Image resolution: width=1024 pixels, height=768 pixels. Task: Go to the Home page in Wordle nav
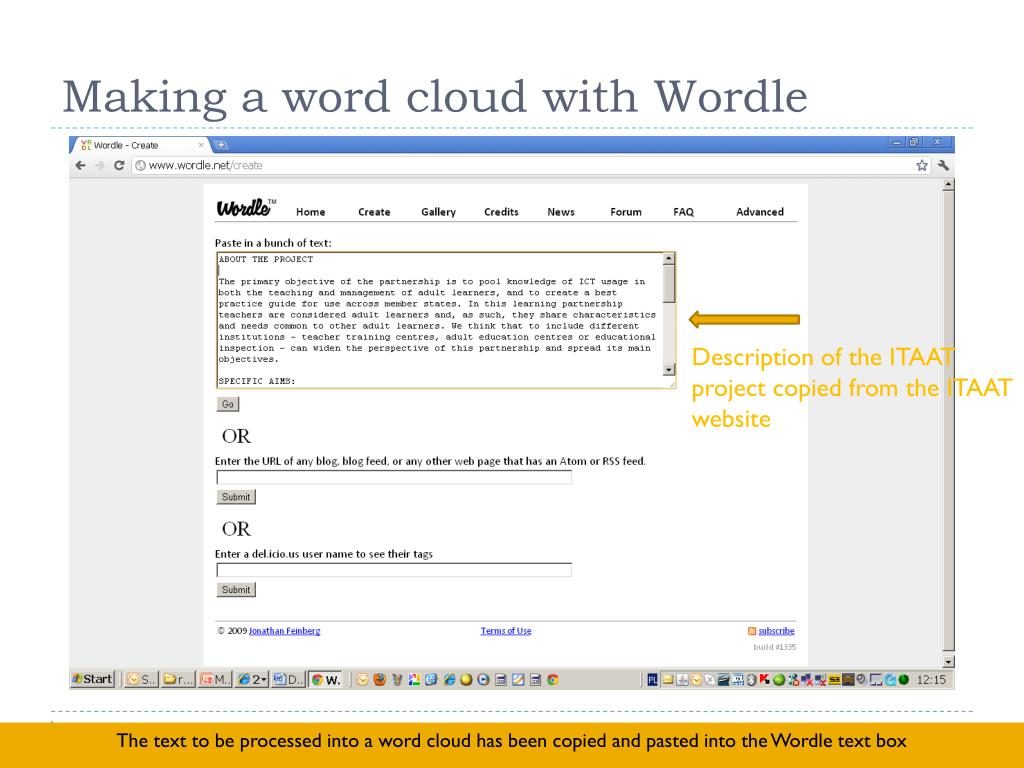pyautogui.click(x=310, y=212)
